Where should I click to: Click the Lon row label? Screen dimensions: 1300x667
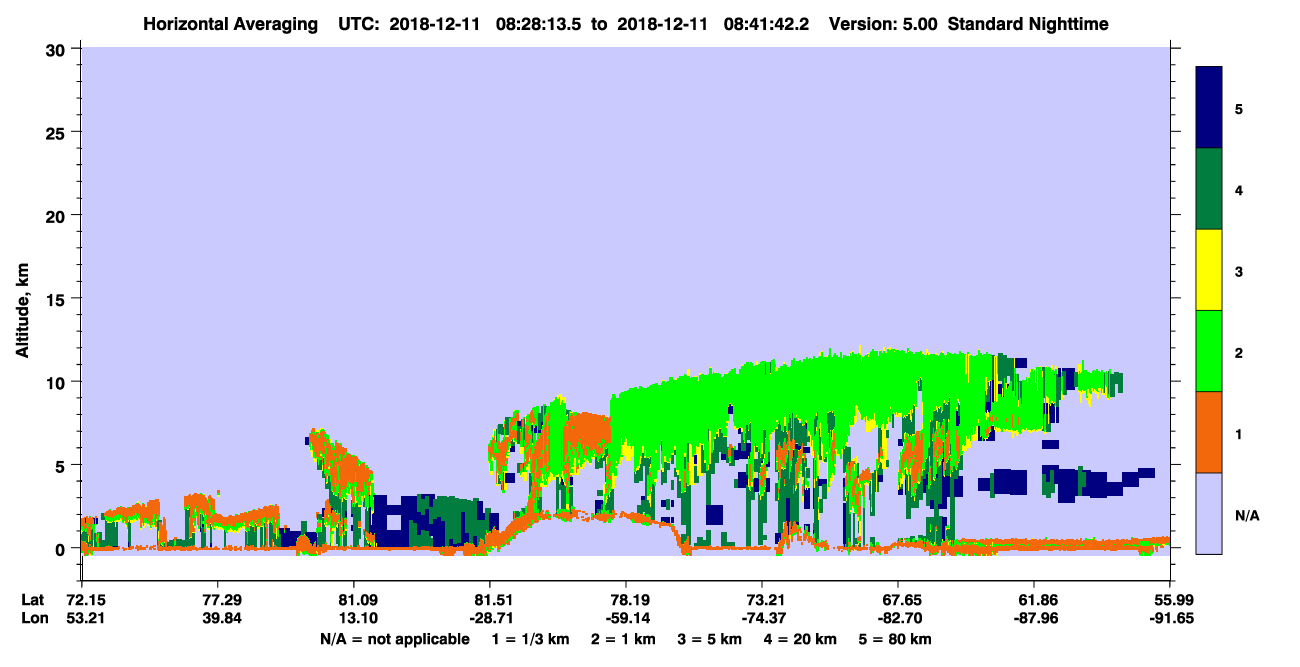tap(33, 618)
